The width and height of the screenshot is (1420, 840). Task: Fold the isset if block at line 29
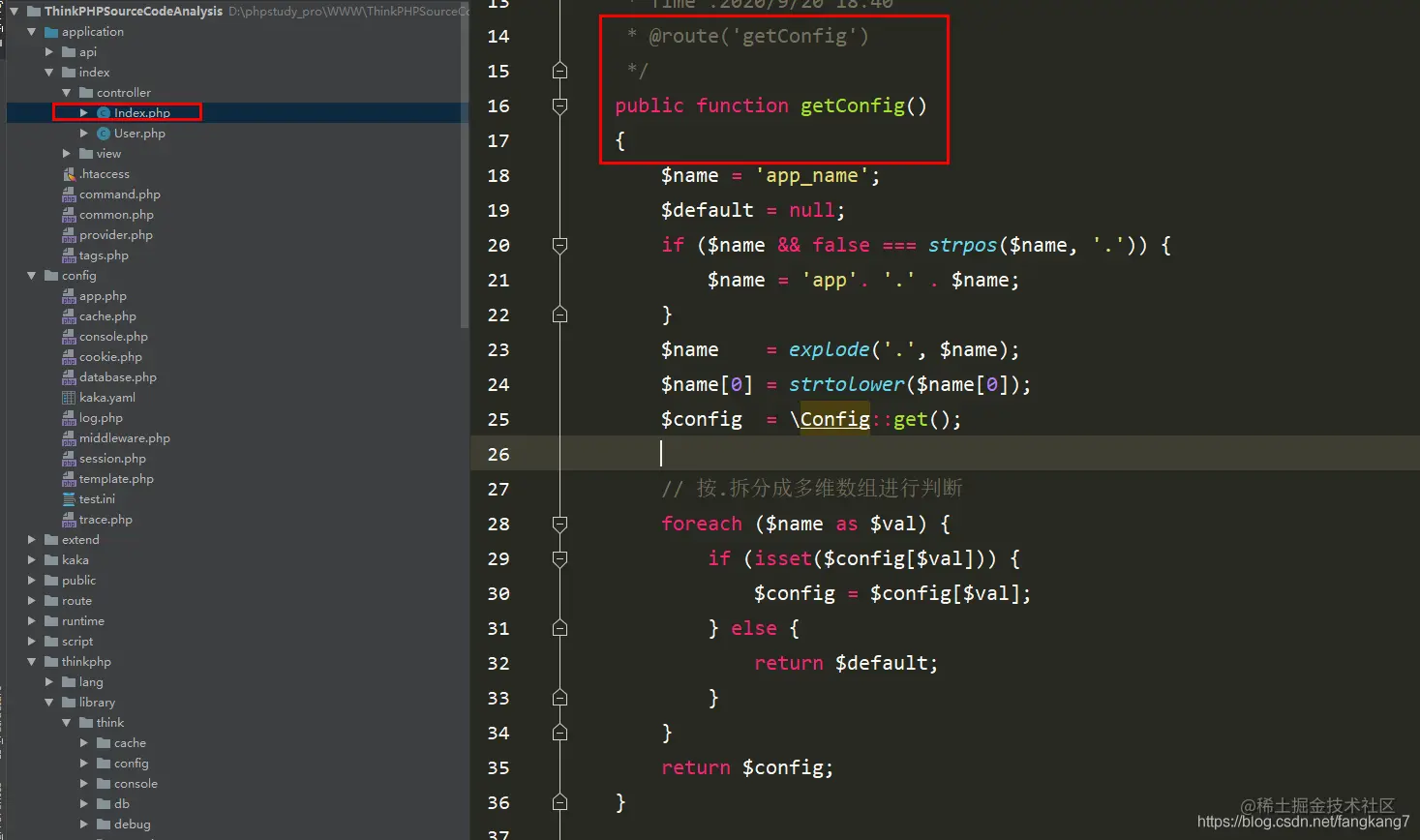(x=559, y=558)
